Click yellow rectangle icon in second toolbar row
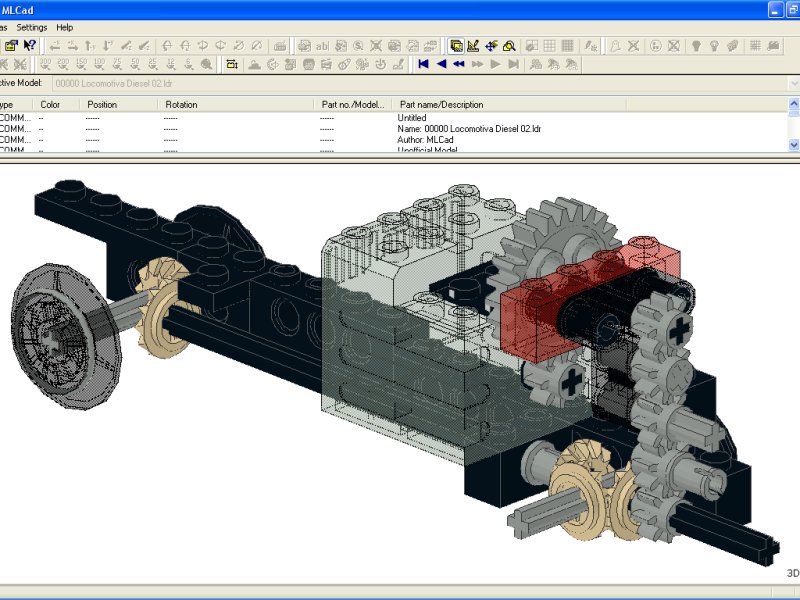 tap(232, 64)
